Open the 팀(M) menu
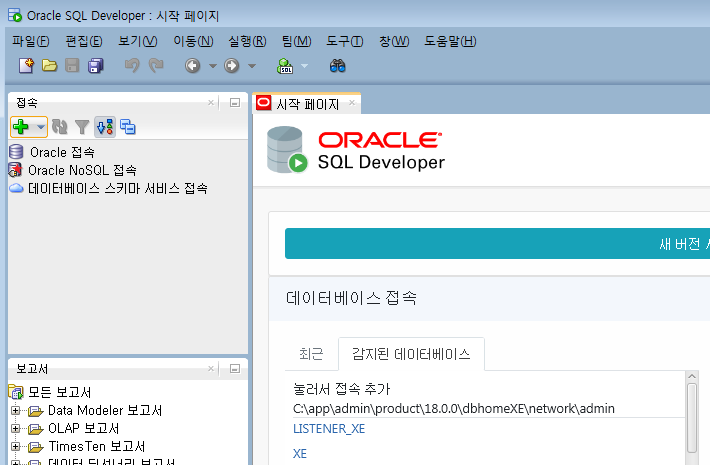The image size is (710, 465). click(x=296, y=41)
